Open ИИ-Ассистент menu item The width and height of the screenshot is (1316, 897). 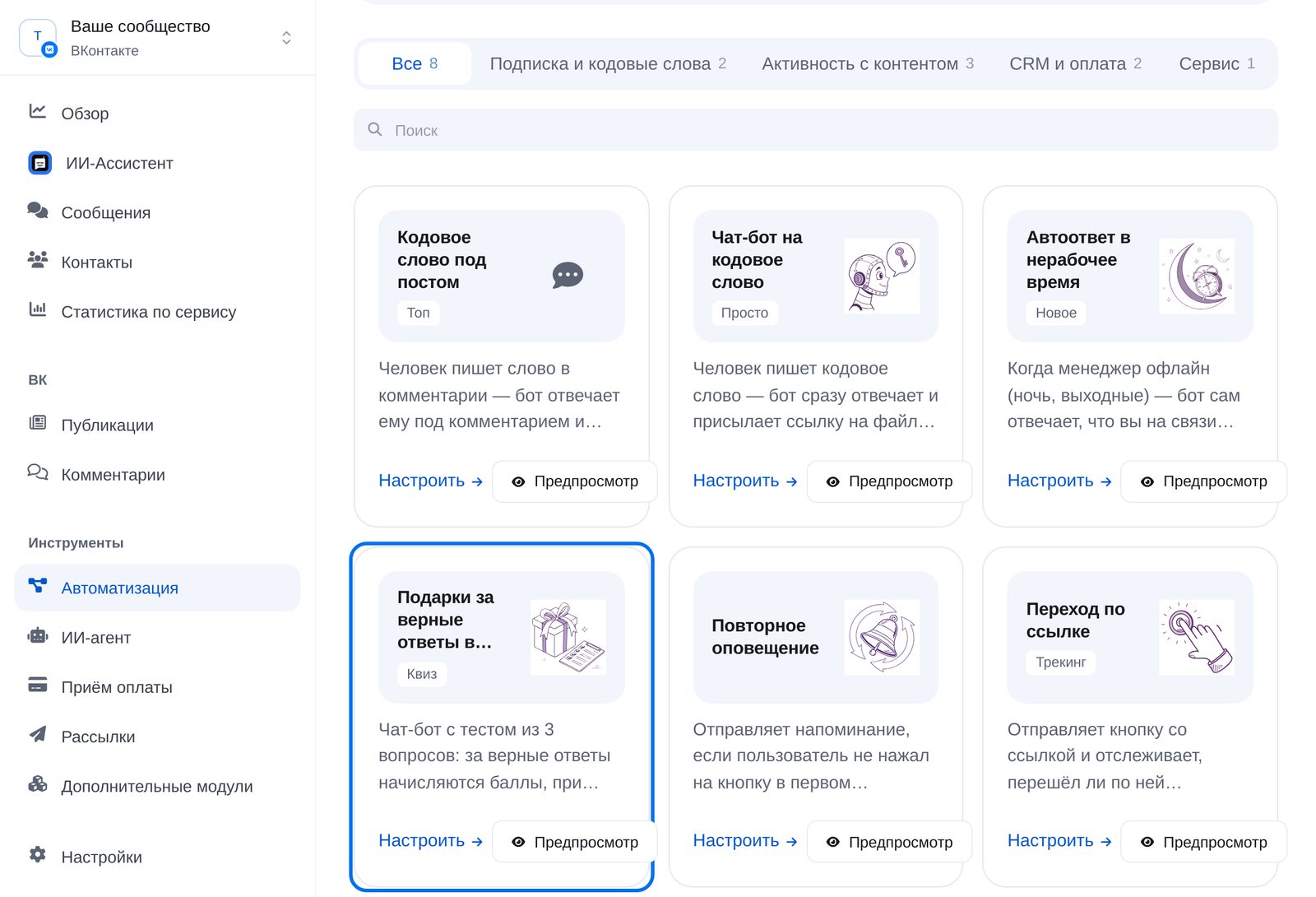(157, 163)
